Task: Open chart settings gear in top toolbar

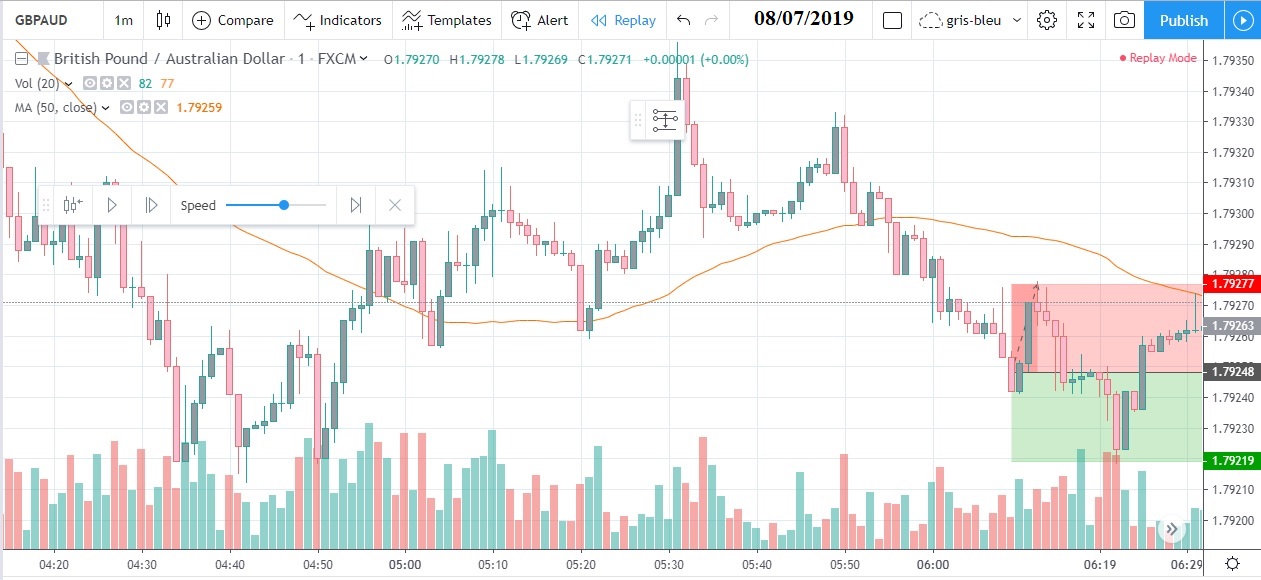Action: click(x=1047, y=20)
